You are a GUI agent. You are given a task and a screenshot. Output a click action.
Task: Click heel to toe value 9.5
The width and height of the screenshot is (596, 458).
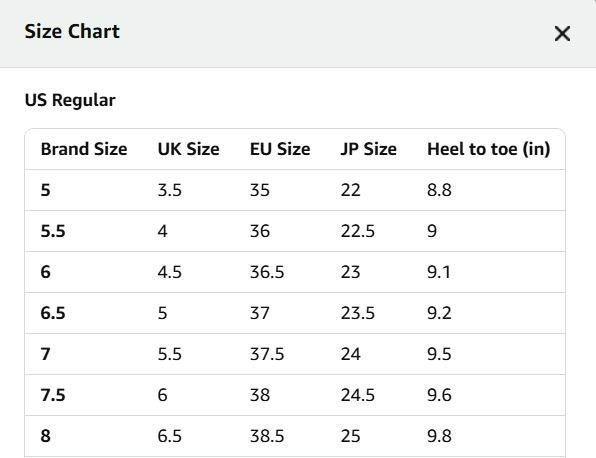[x=439, y=354]
